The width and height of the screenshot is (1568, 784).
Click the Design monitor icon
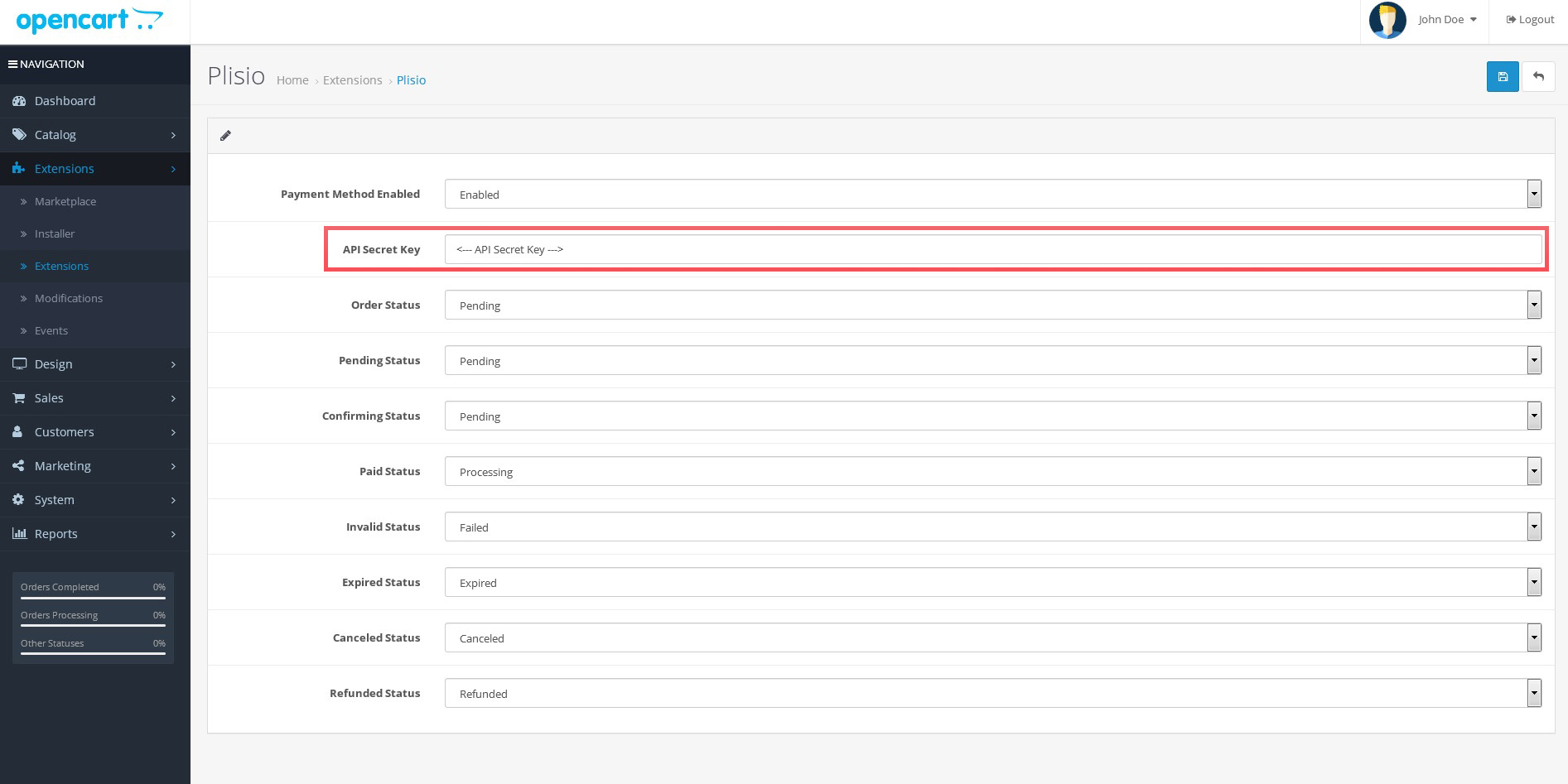(19, 363)
